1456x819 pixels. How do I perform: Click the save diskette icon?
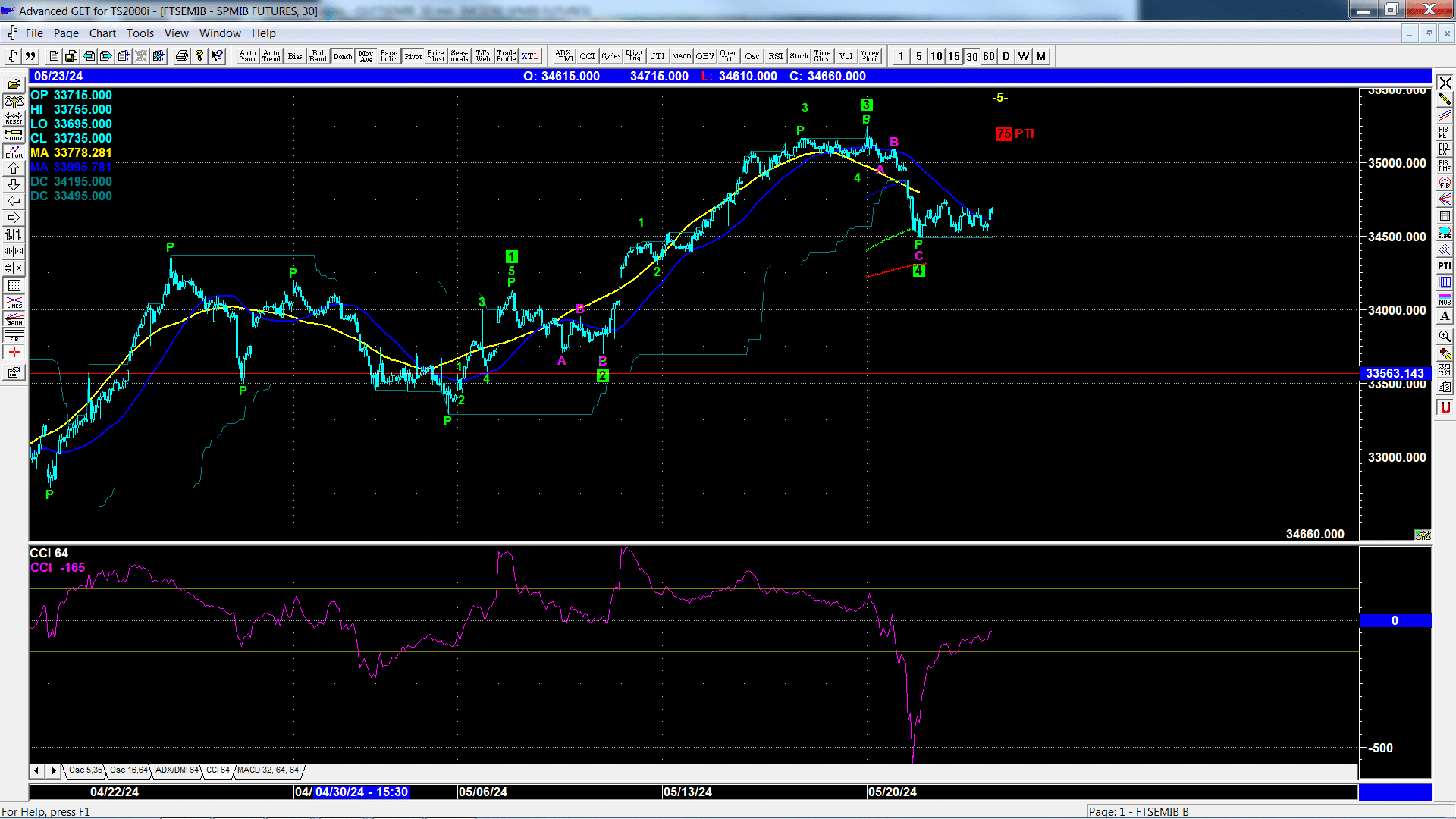[71, 56]
